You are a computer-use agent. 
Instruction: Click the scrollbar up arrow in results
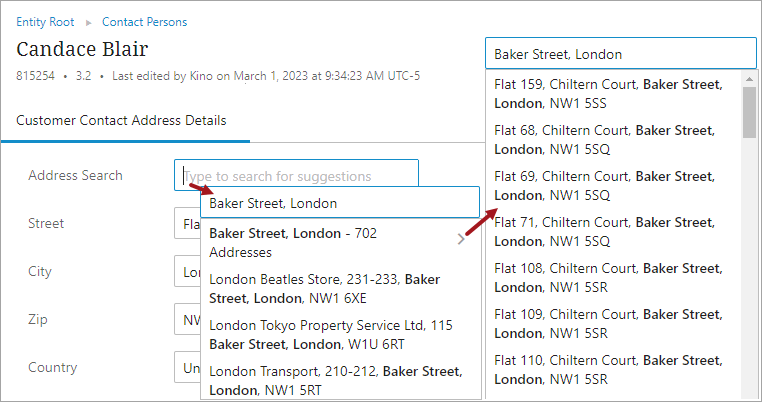tap(749, 78)
